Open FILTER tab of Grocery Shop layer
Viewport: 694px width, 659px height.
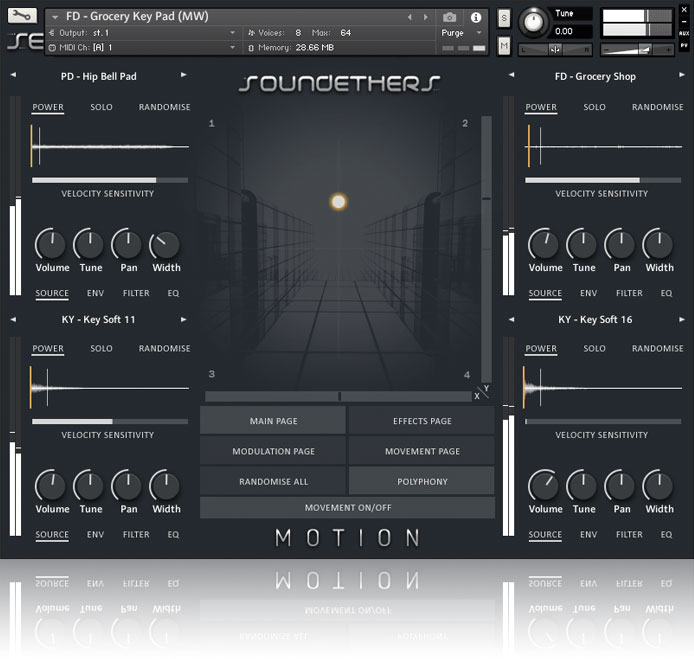point(629,293)
